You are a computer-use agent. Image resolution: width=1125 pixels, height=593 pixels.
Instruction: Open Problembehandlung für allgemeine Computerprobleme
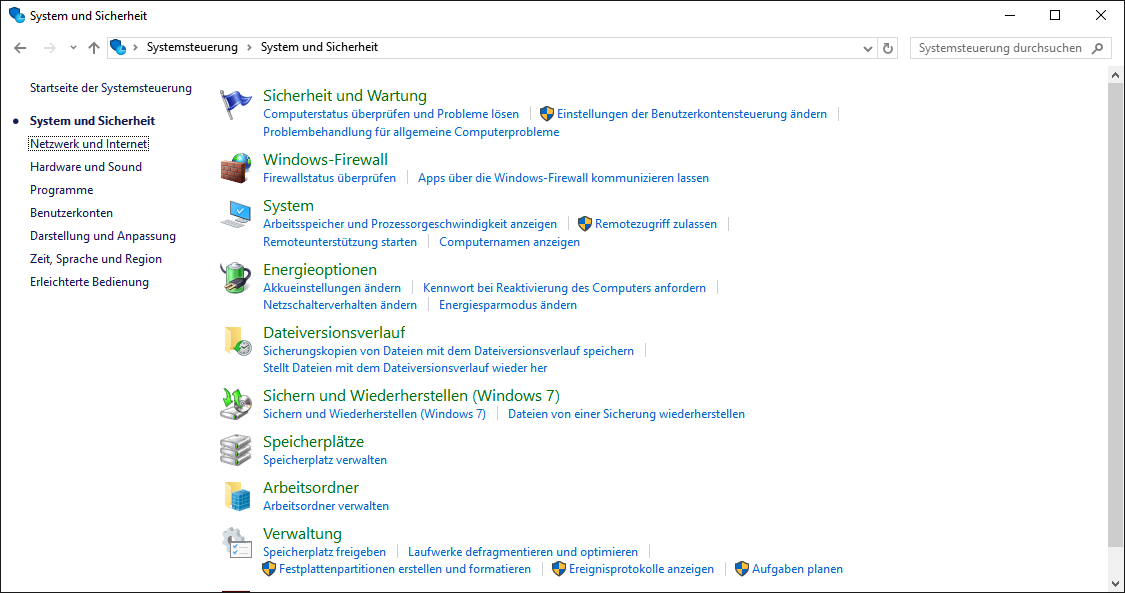coord(411,132)
